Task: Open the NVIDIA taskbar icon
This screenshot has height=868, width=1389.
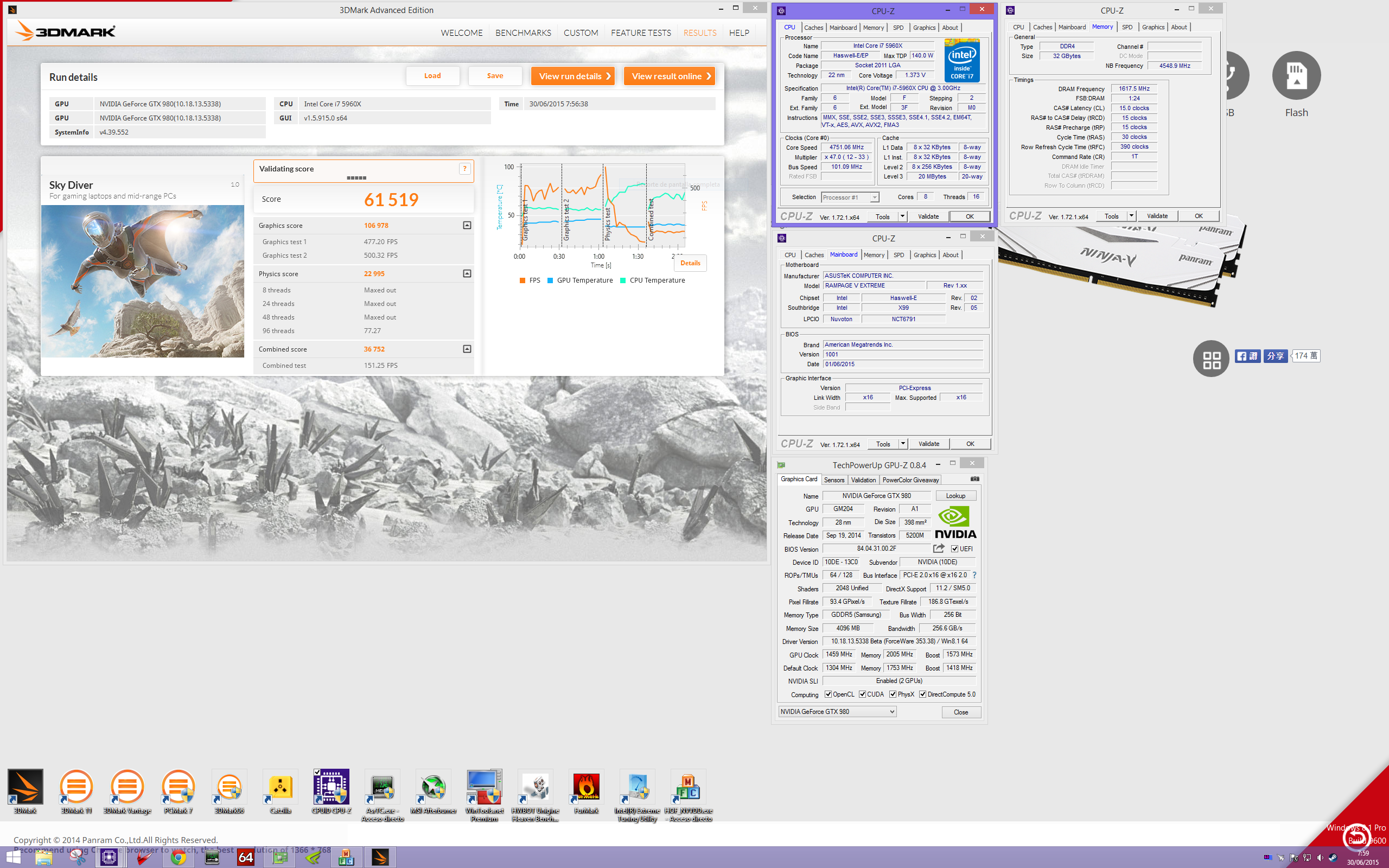Action: coord(314,858)
